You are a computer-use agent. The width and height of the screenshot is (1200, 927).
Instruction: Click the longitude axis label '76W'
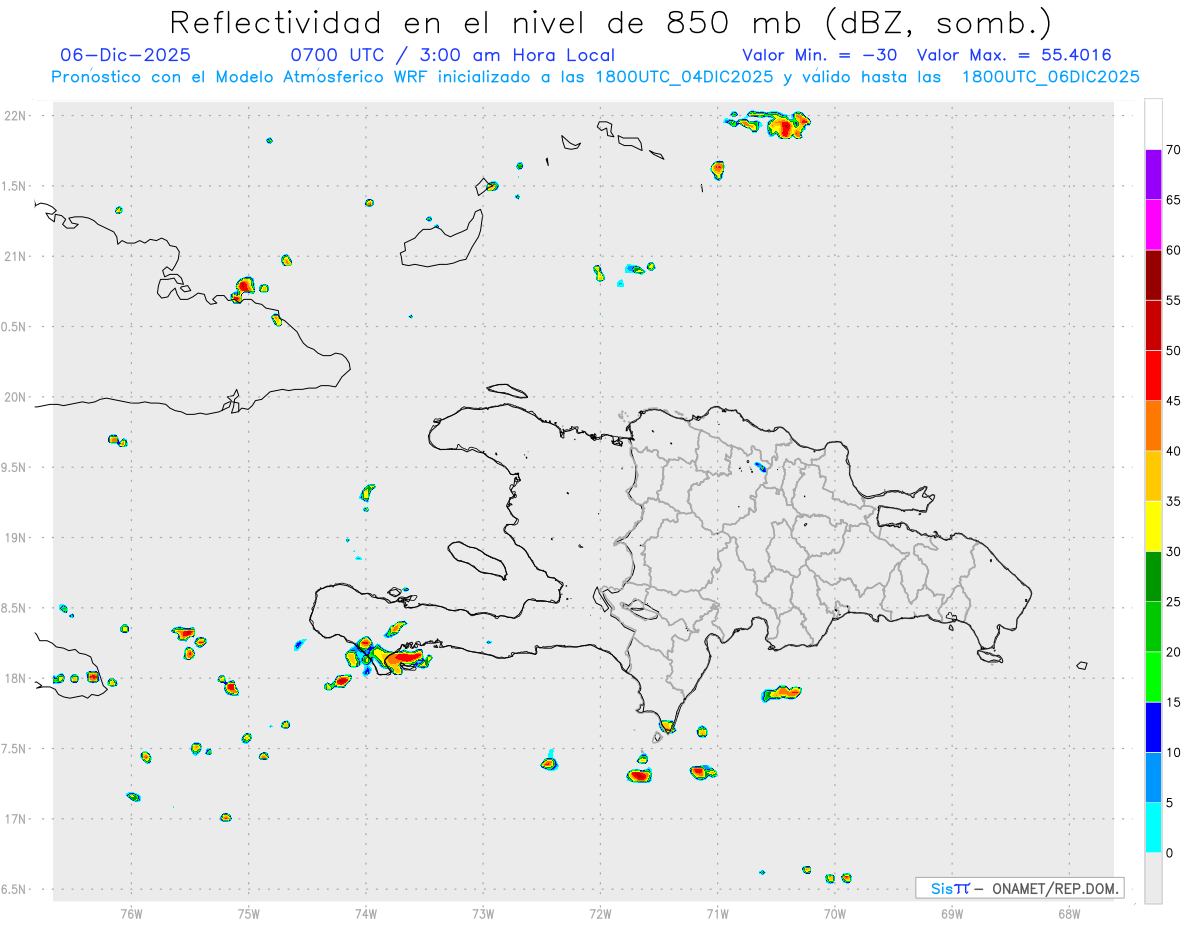tap(131, 913)
